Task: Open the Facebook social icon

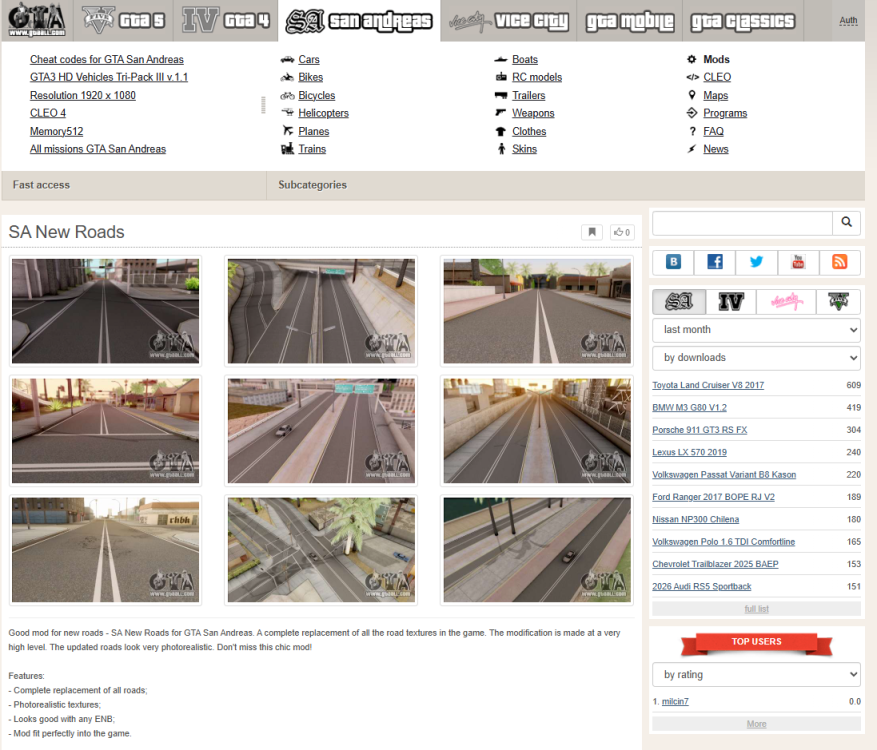Action: (714, 262)
